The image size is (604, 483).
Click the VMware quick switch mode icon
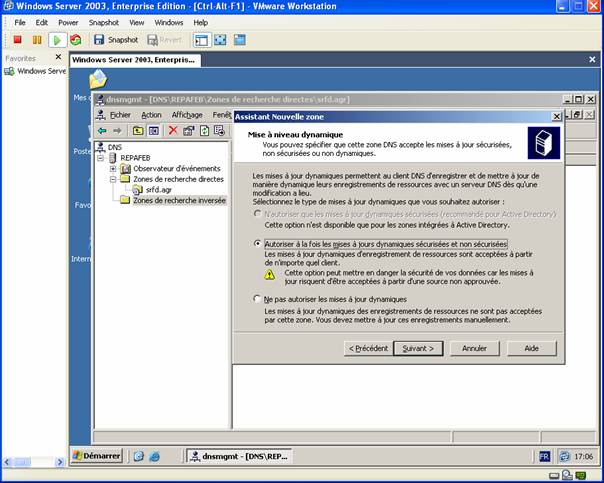tap(240, 40)
